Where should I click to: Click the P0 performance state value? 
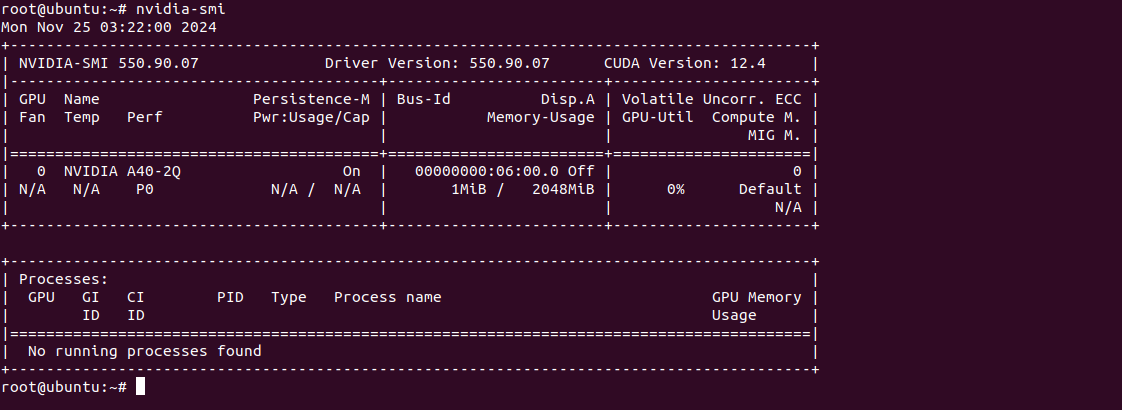click(145, 189)
